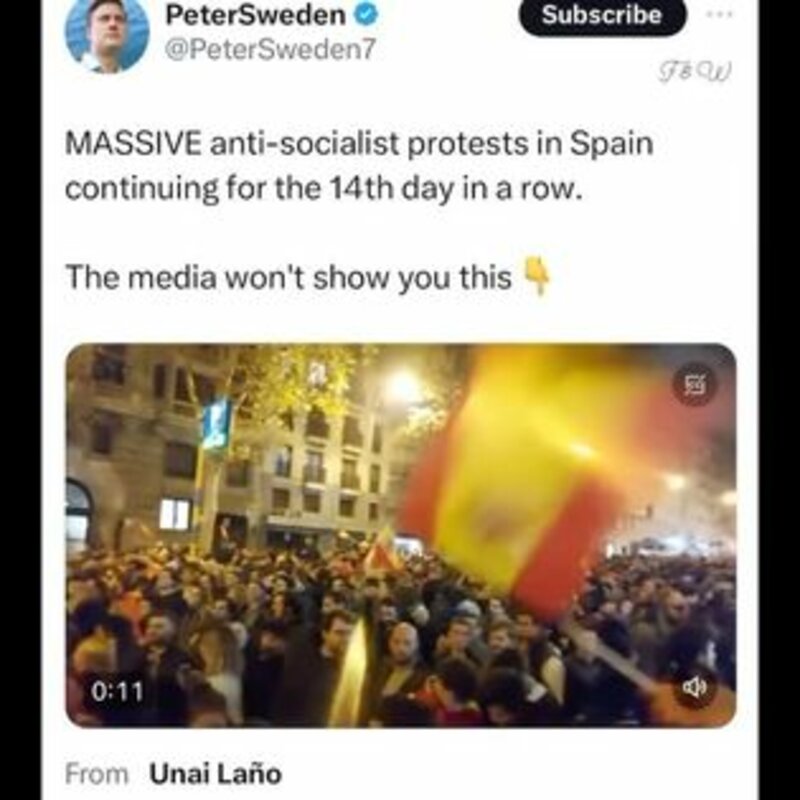Click the "From" label below the video

97,774
